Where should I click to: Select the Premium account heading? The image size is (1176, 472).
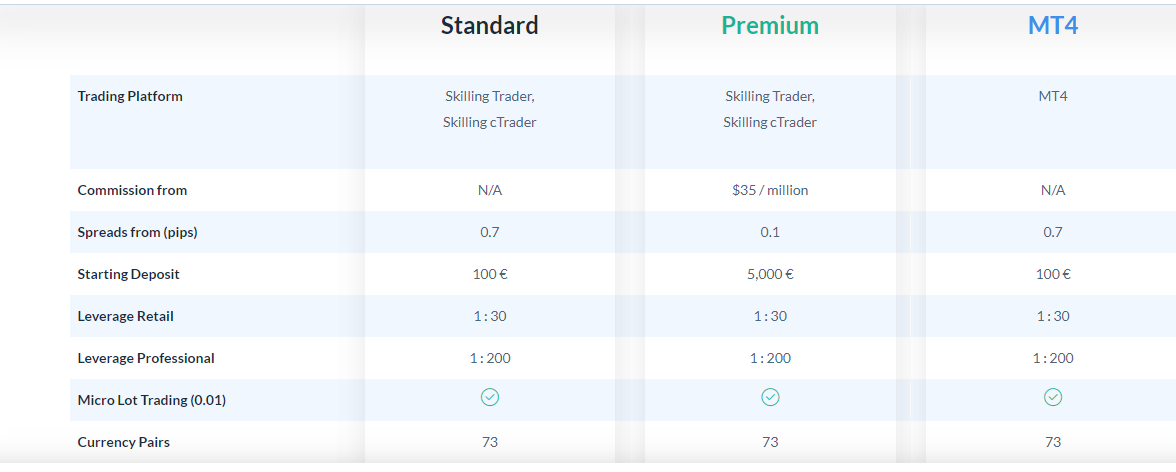tap(770, 26)
